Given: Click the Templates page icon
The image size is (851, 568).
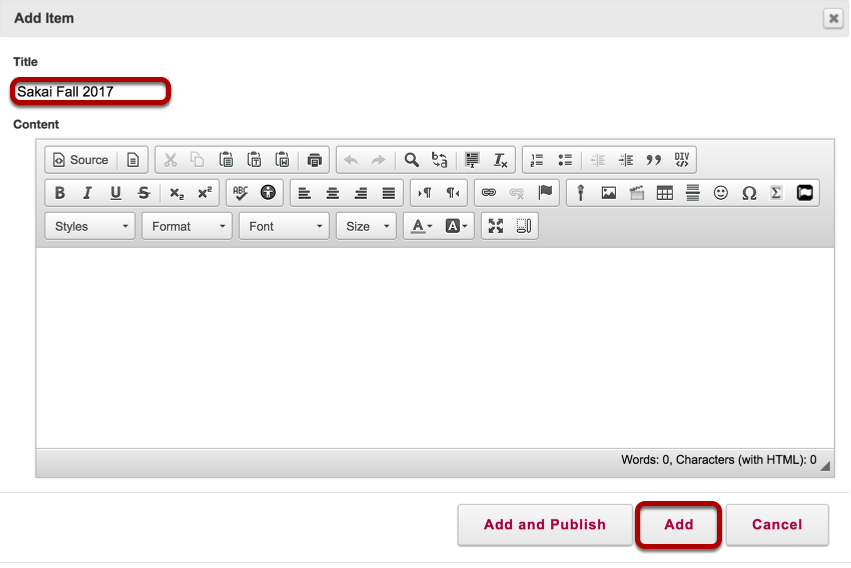Looking at the screenshot, I should click(133, 160).
